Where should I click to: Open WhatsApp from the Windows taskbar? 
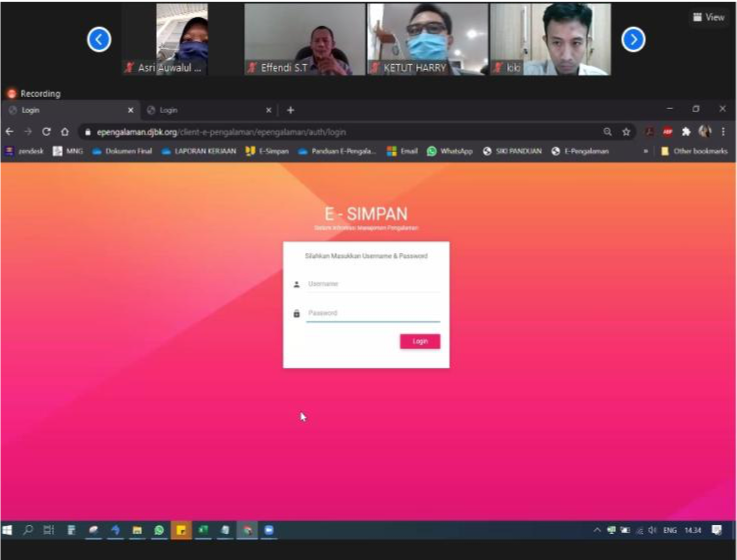[159, 530]
